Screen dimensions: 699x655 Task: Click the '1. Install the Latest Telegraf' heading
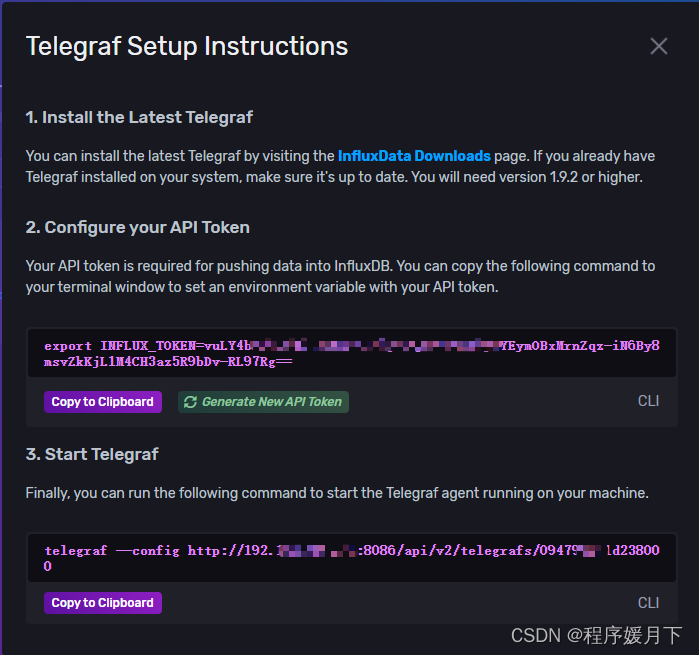(x=139, y=117)
